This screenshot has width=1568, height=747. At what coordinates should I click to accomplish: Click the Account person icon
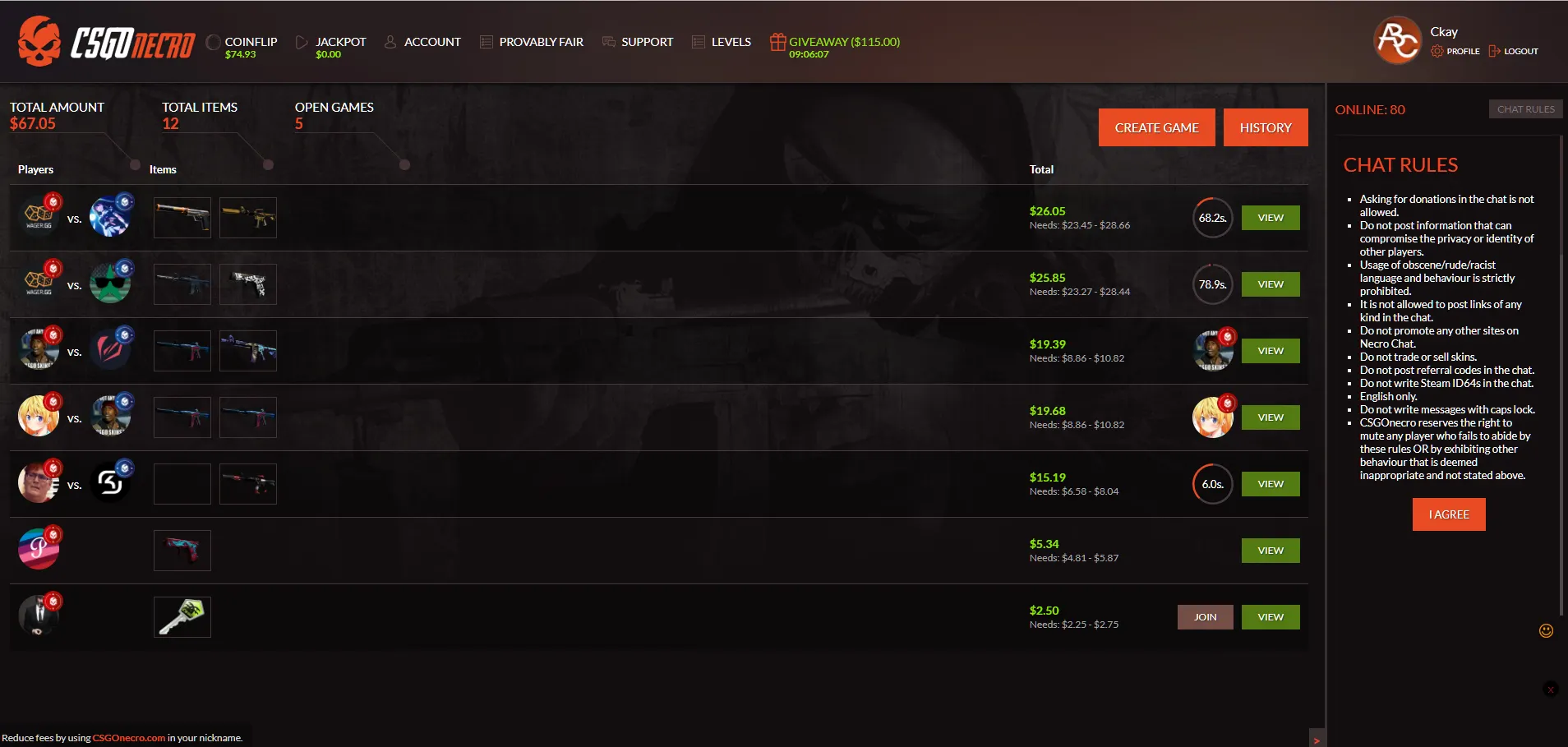[390, 42]
